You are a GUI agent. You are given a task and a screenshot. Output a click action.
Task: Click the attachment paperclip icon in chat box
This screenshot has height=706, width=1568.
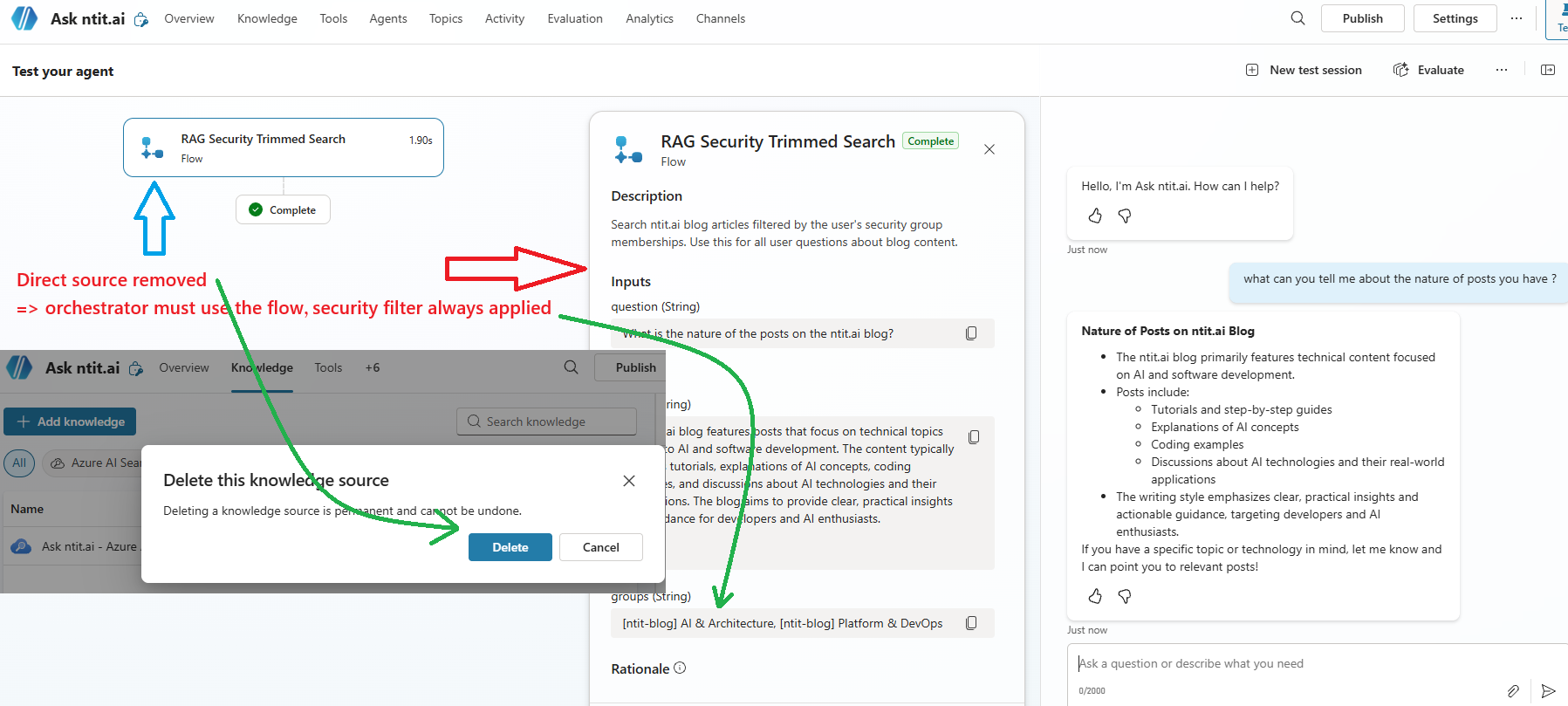[1513, 690]
